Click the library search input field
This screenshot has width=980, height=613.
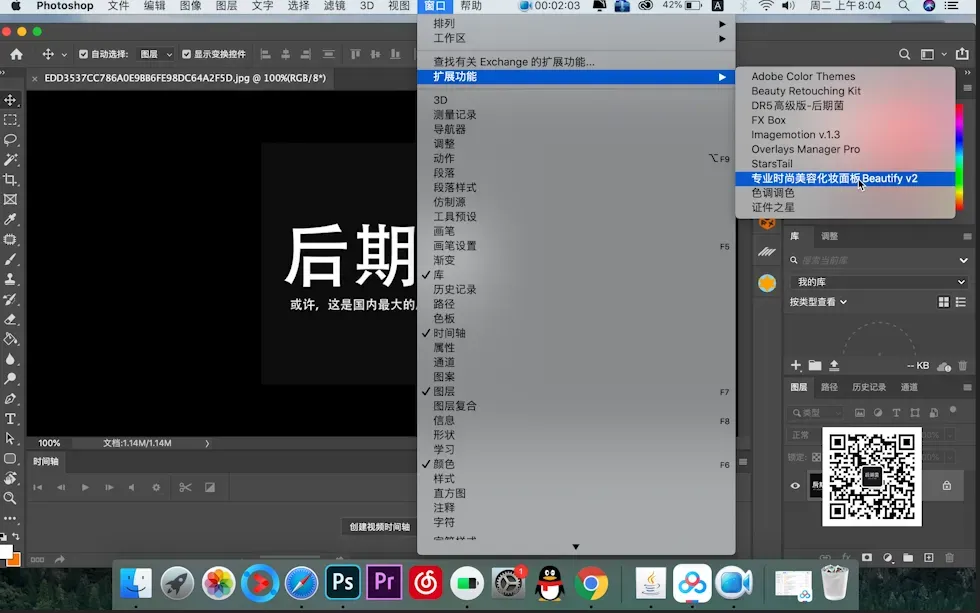pos(875,260)
